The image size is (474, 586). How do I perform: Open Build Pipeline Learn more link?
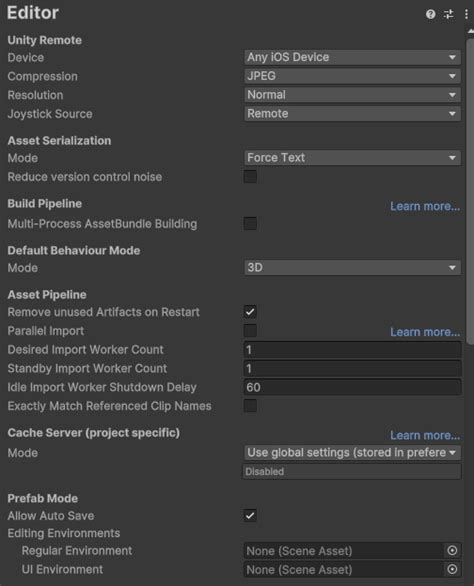425,206
